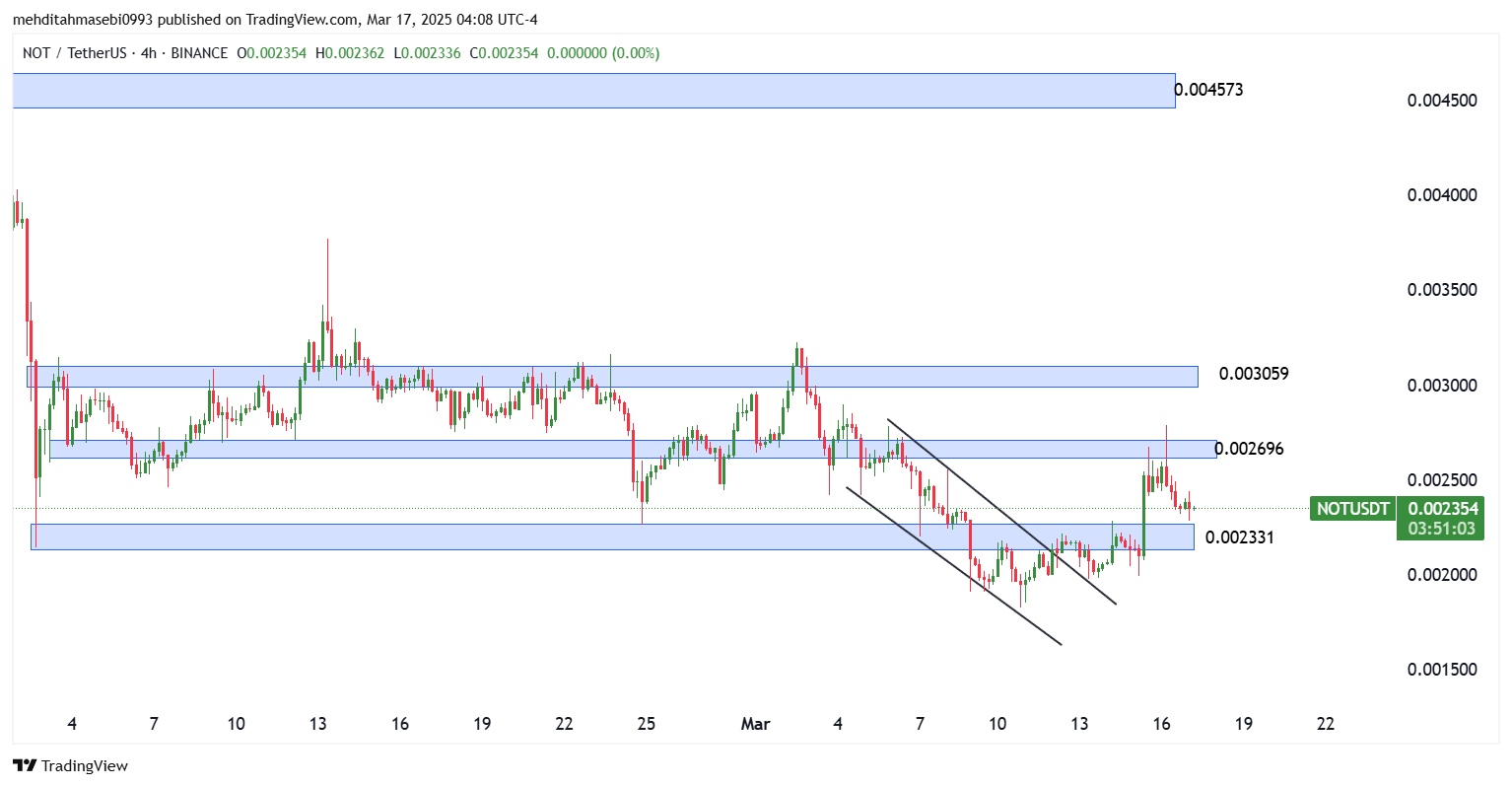This screenshot has height=787, width=1512.
Task: Click the 0.003500 price axis value
Action: [x=1442, y=290]
